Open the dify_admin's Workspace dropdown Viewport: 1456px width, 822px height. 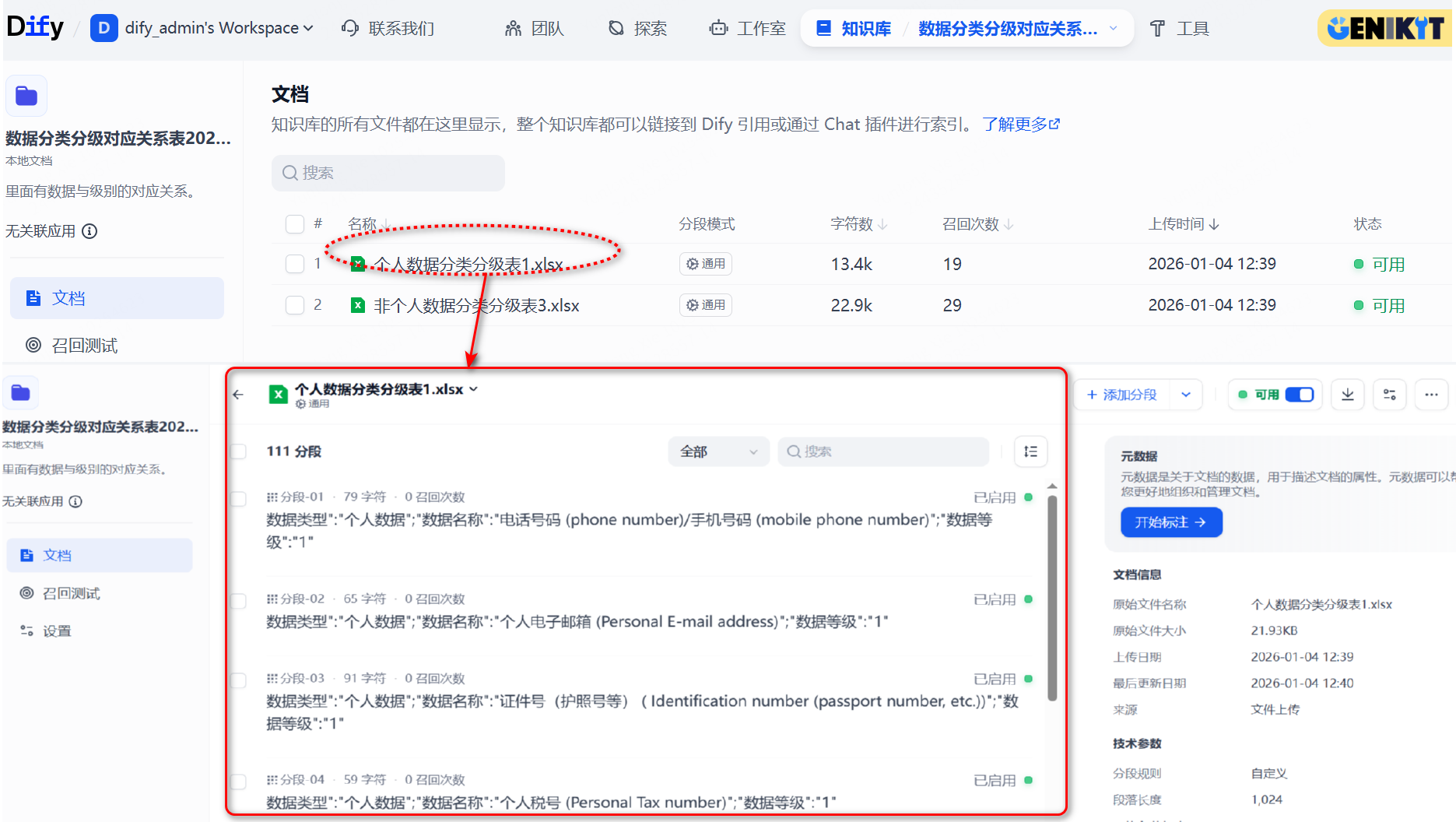(x=202, y=29)
